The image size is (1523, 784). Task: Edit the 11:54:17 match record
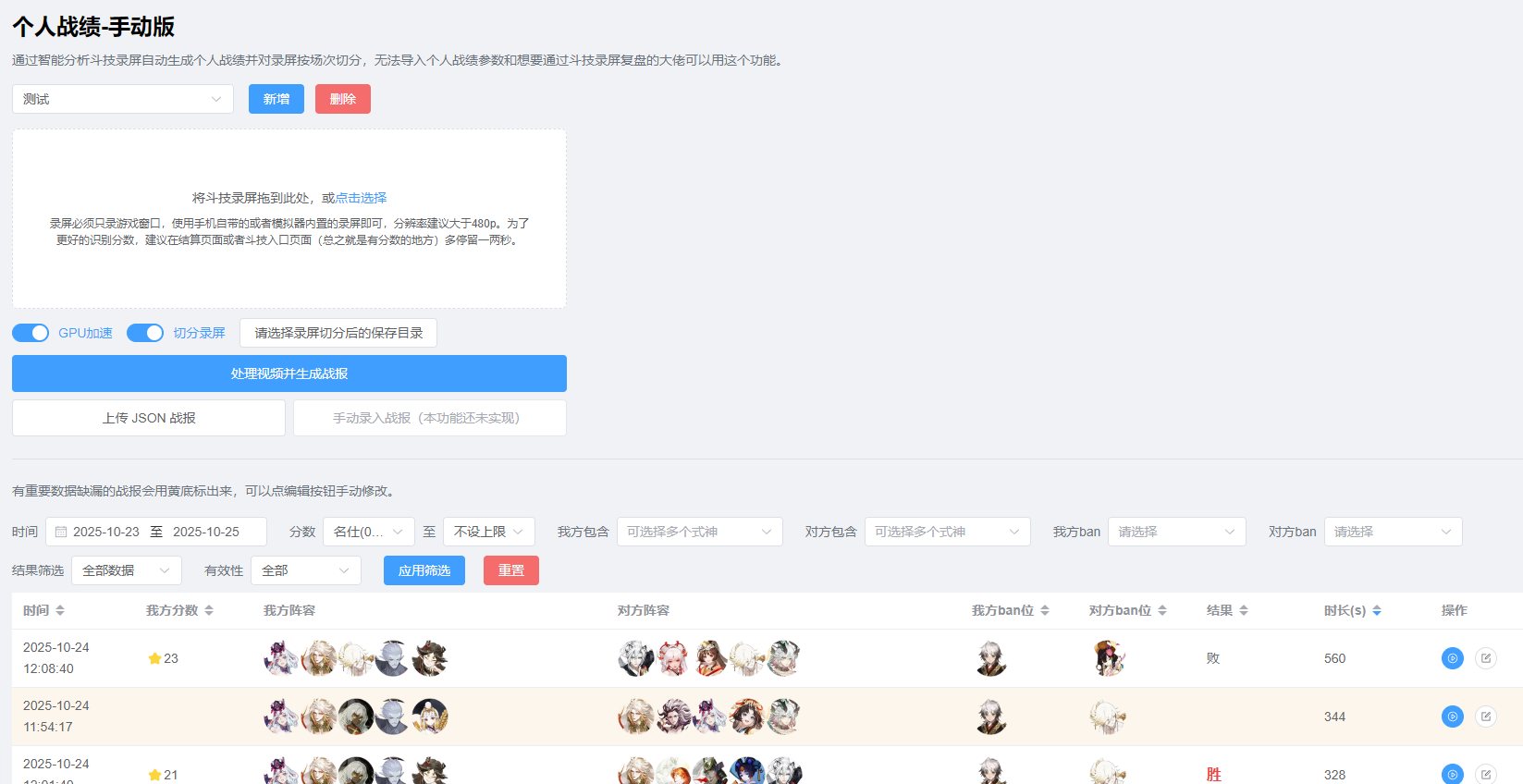click(x=1485, y=717)
